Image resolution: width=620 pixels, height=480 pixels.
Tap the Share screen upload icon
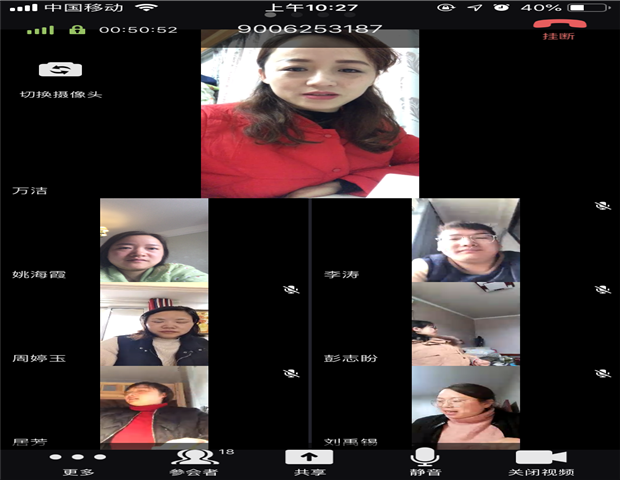pos(302,457)
